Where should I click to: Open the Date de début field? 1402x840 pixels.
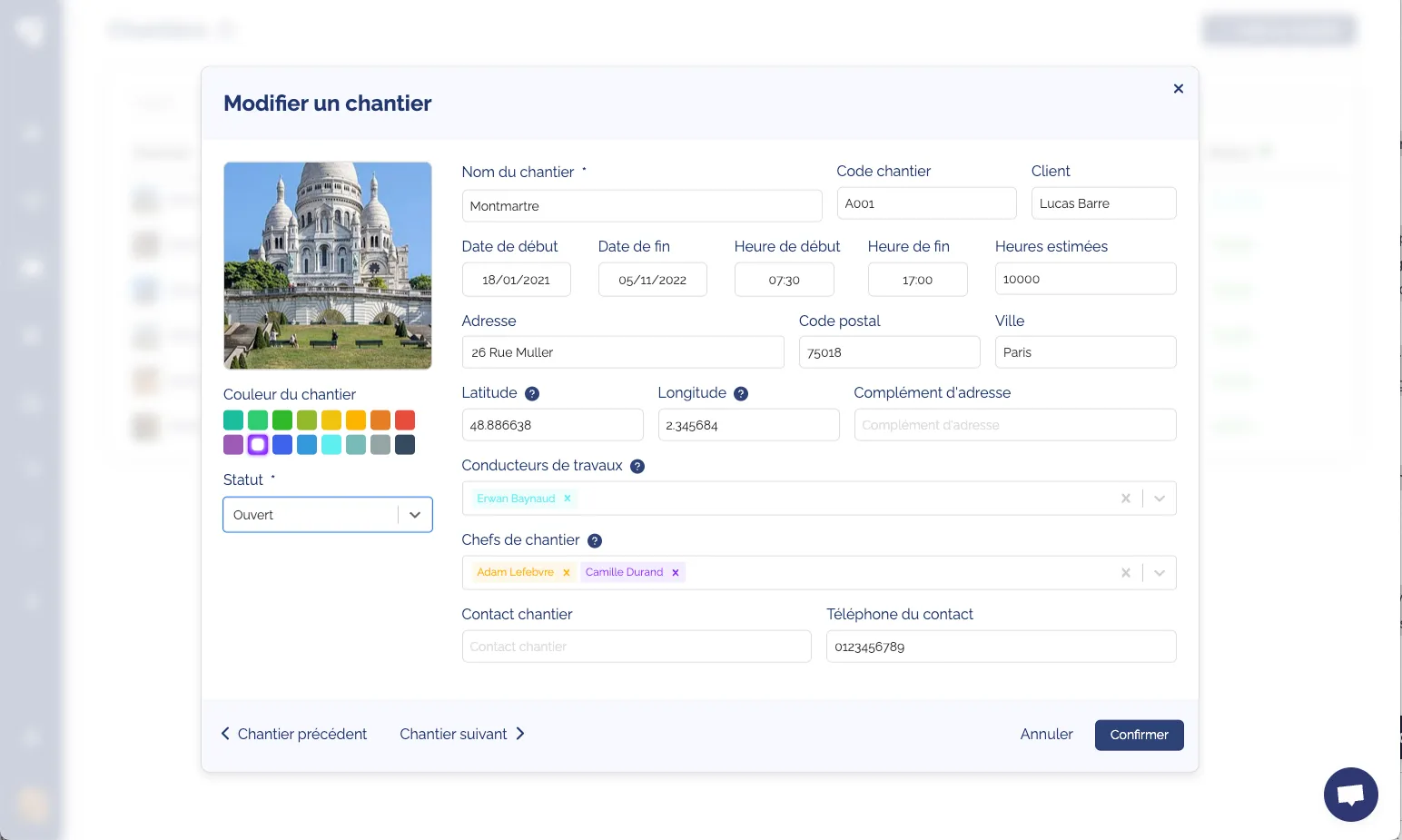(x=516, y=280)
